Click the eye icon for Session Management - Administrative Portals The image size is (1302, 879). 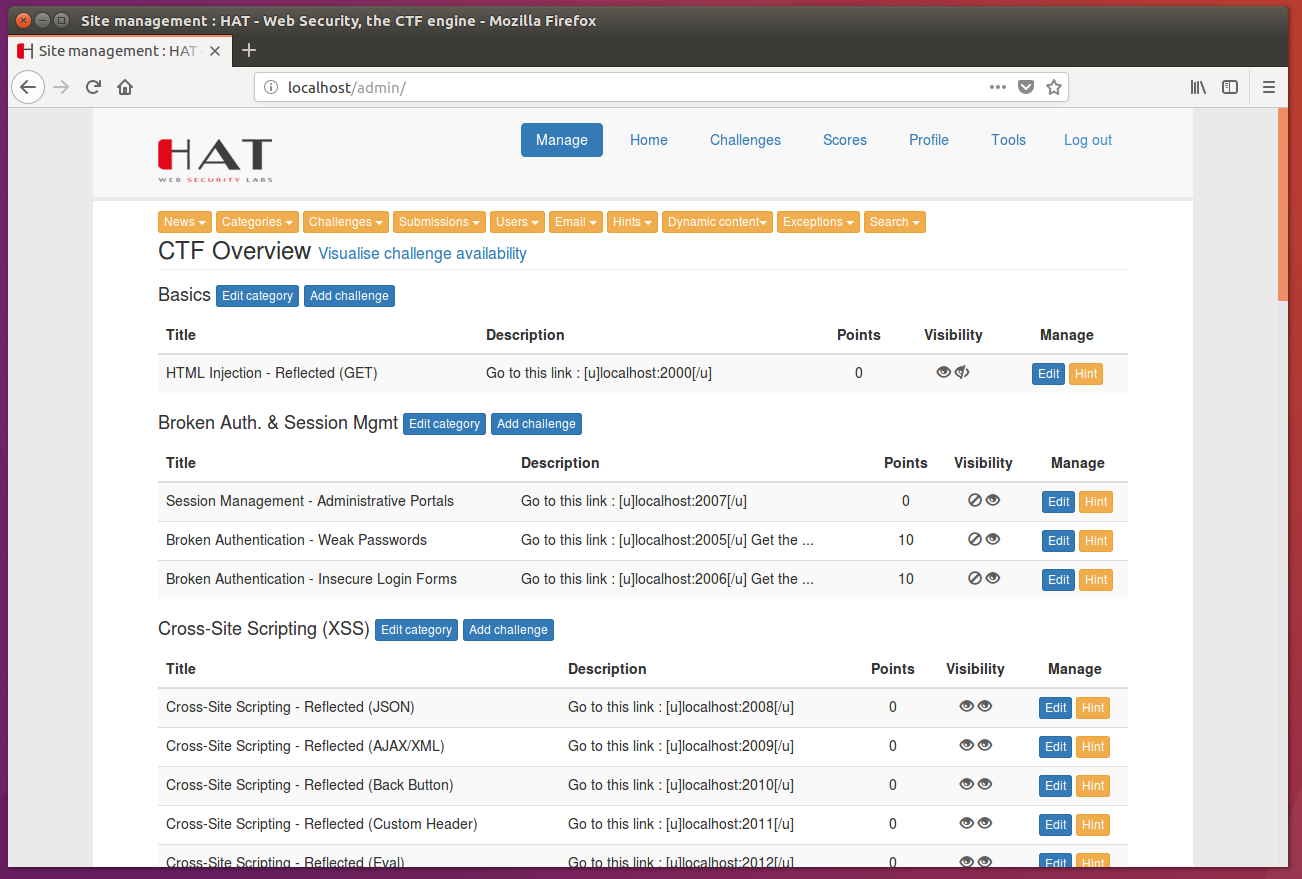pyautogui.click(x=993, y=501)
